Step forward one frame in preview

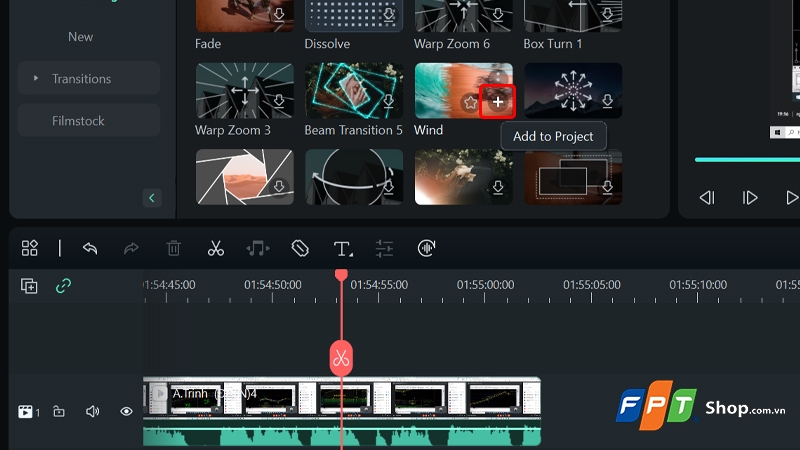[x=749, y=197]
